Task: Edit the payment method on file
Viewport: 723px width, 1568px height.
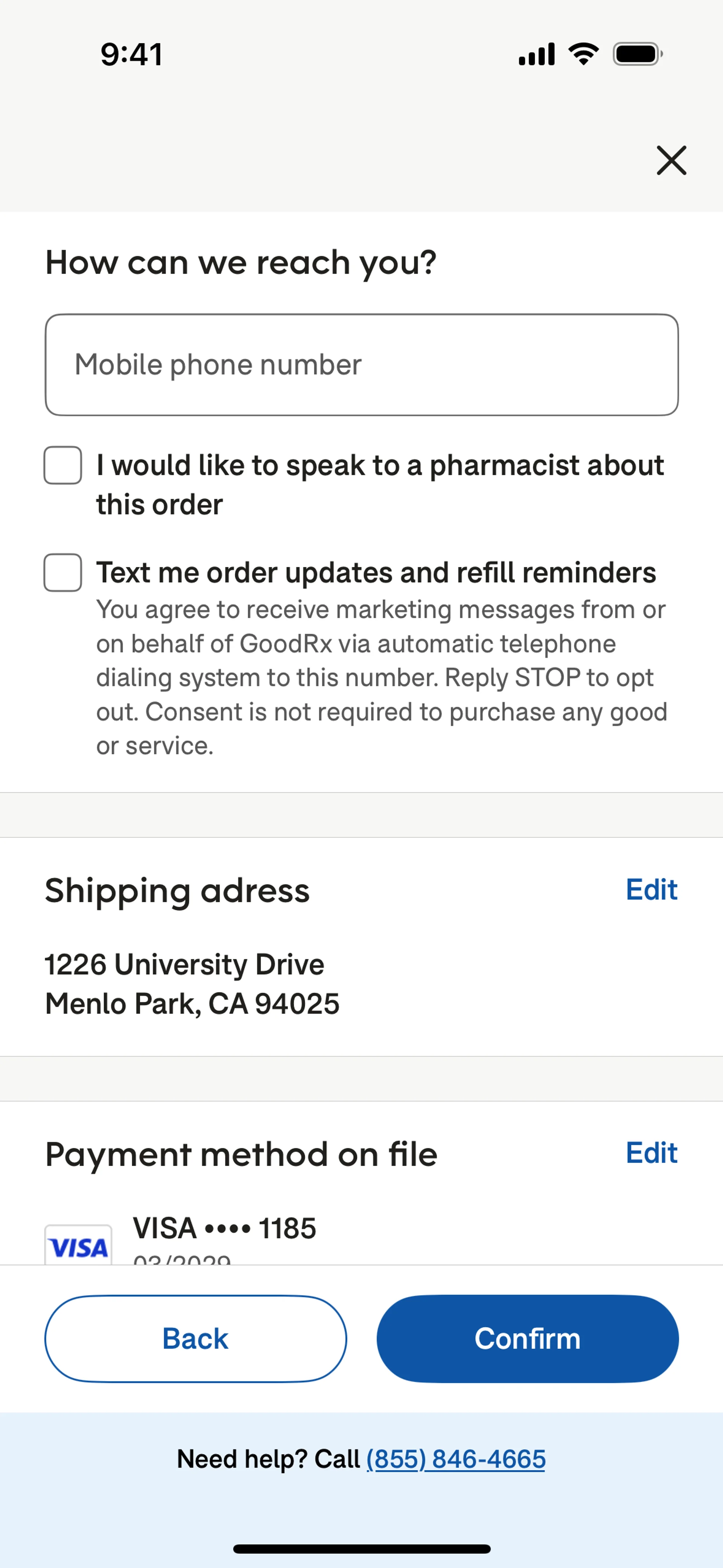Action: pos(651,1153)
